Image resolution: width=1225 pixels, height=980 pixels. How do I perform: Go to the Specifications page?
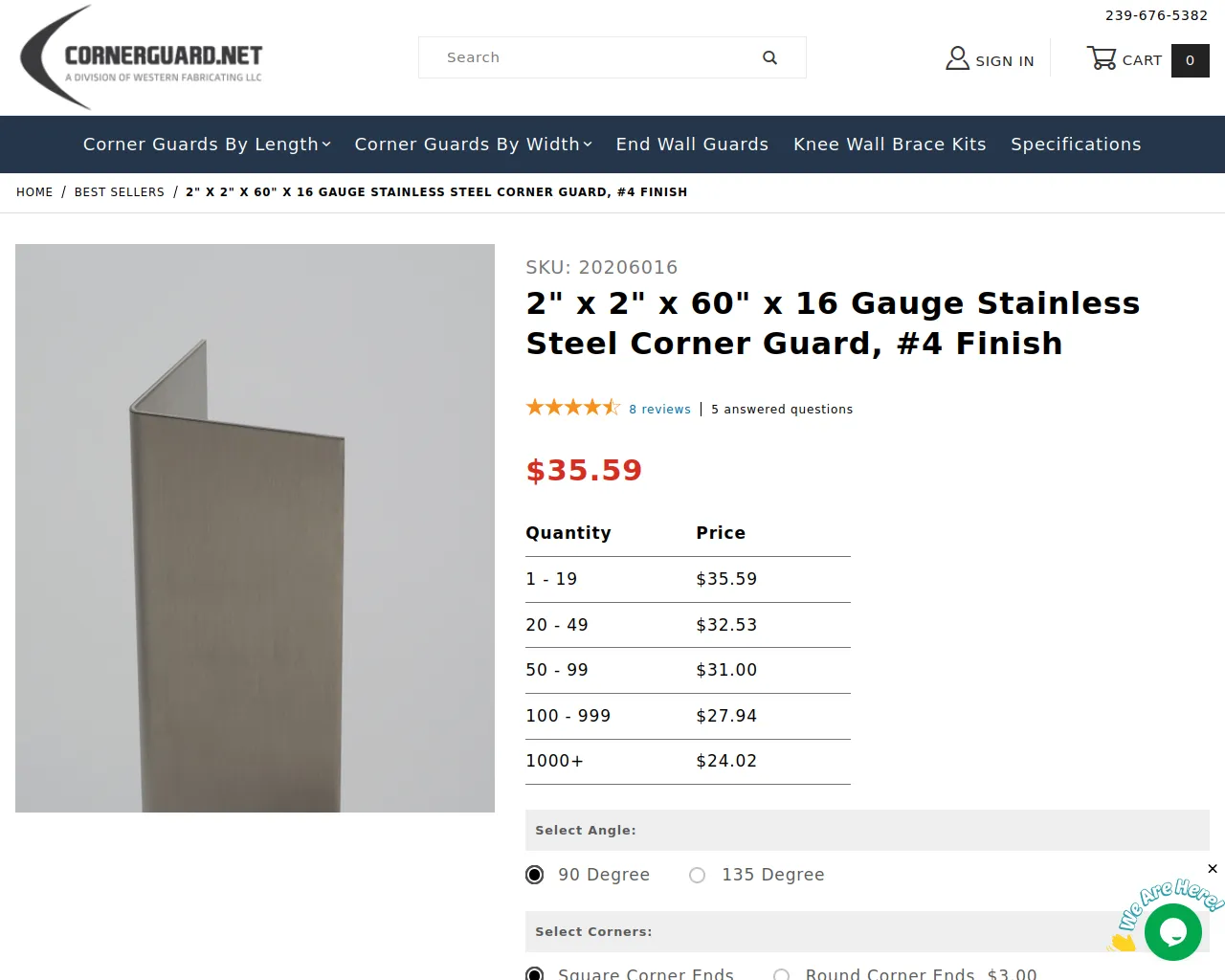[x=1076, y=145]
